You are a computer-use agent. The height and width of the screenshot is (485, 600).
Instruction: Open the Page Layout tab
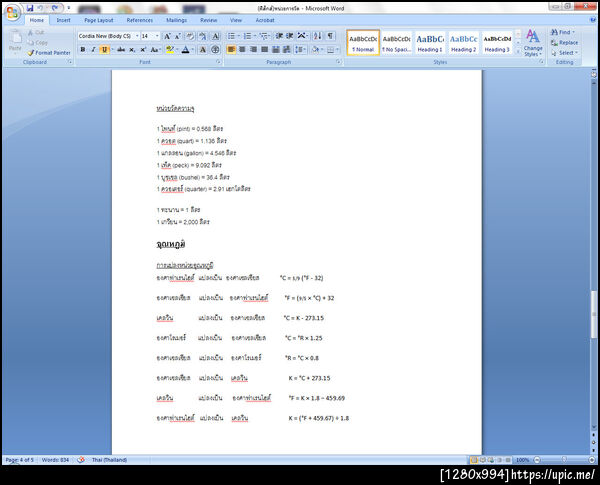click(x=99, y=20)
